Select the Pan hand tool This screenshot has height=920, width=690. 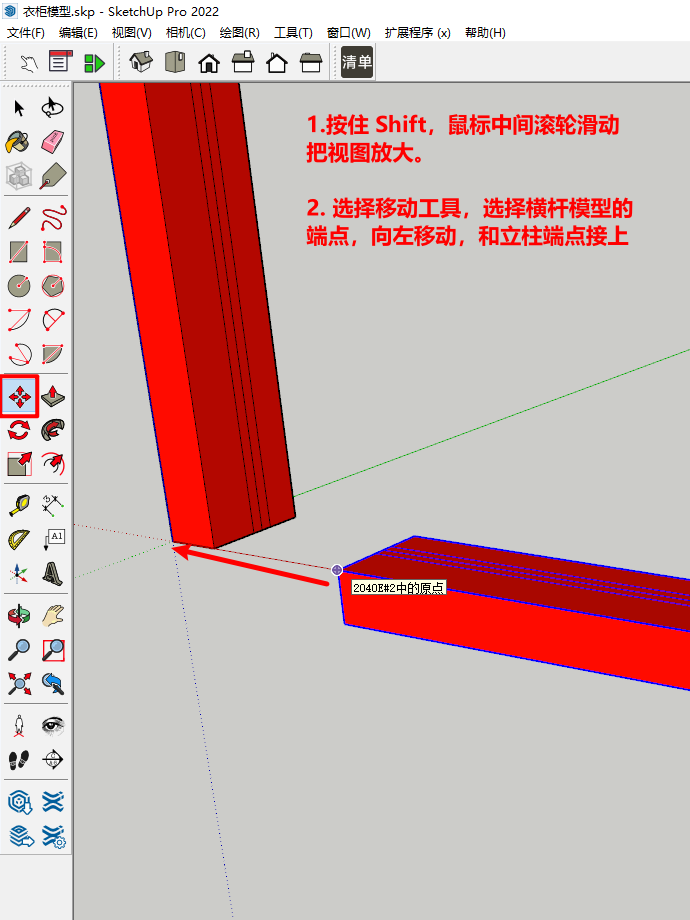click(54, 613)
